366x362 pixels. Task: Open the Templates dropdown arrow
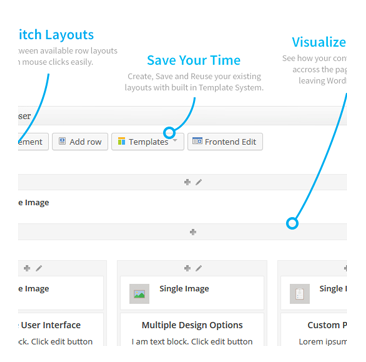(x=175, y=141)
